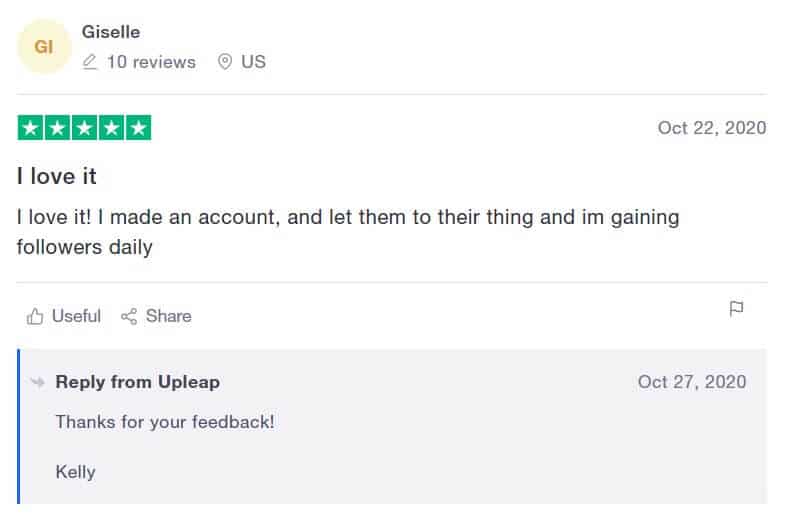The width and height of the screenshot is (788, 528).
Task: Click the pencil icon beside 10 reviews
Action: tap(89, 62)
